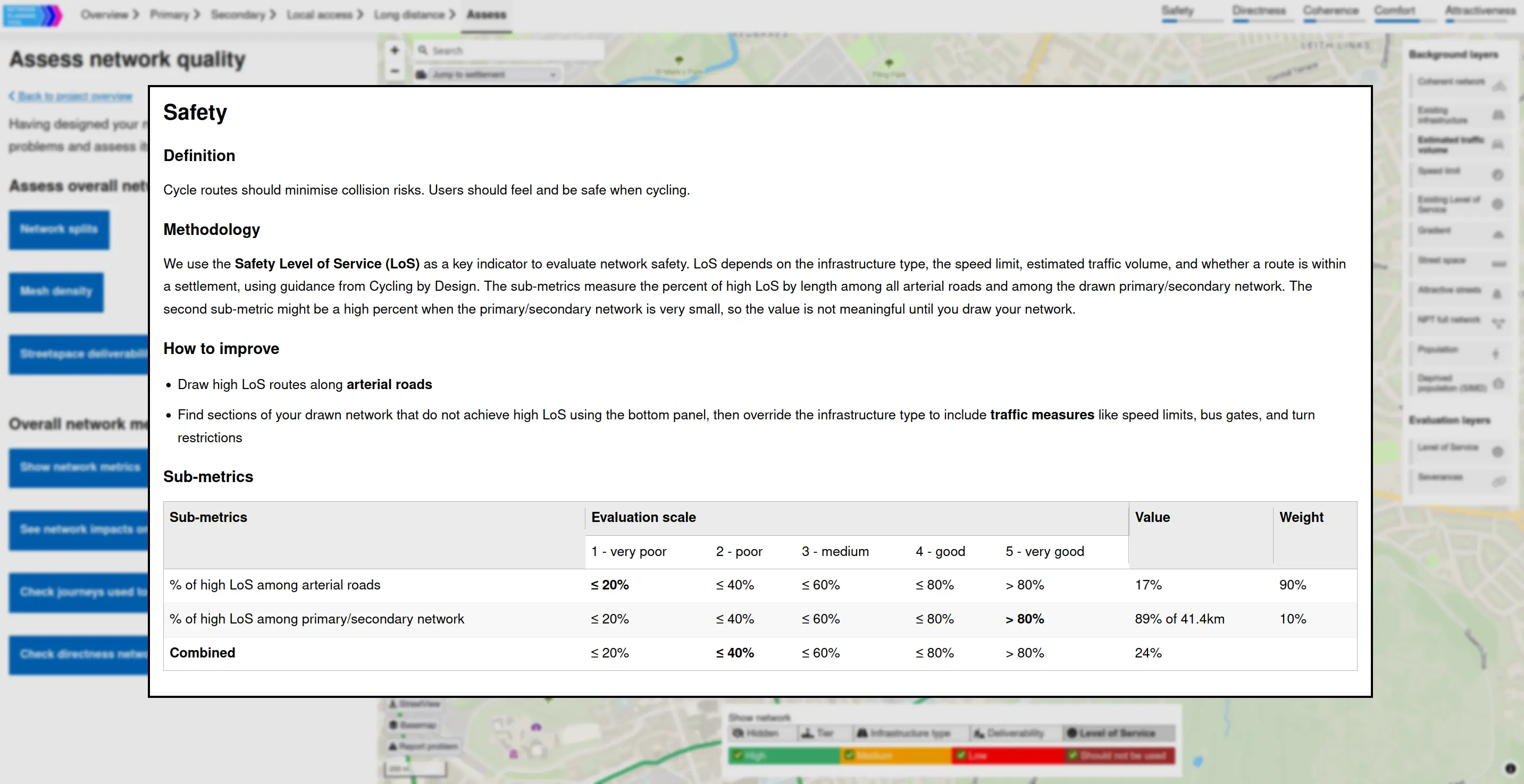Viewport: 1524px width, 784px height.
Task: Click the NPT full network layer icon
Action: click(x=1497, y=323)
